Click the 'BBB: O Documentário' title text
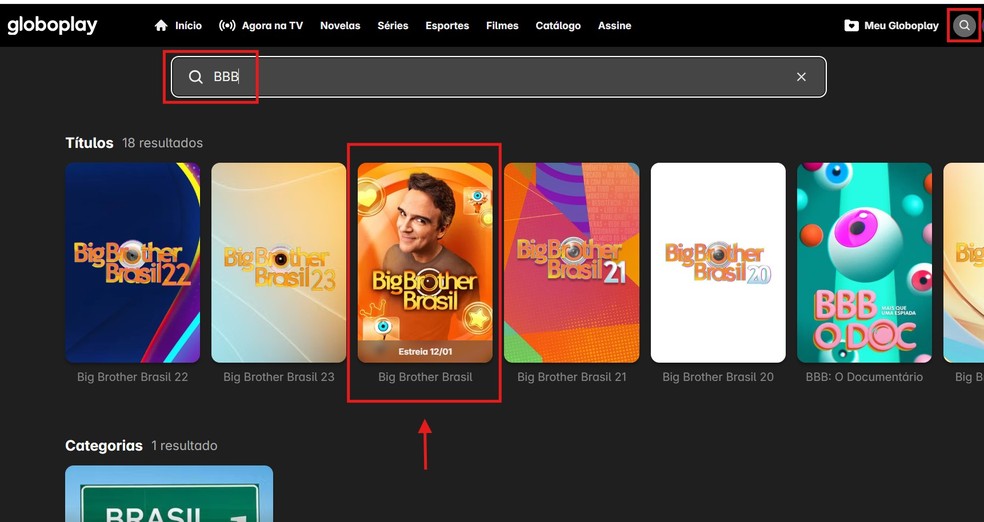The height and width of the screenshot is (522, 984). (x=864, y=377)
